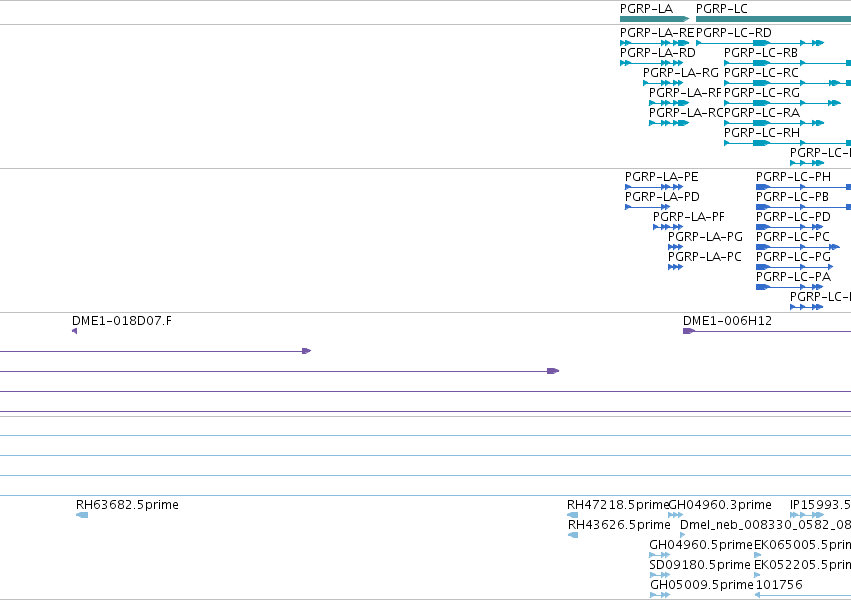Screen dimensions: 851x600
Task: Select the DME1-006H12 clone label
Action: (727, 321)
